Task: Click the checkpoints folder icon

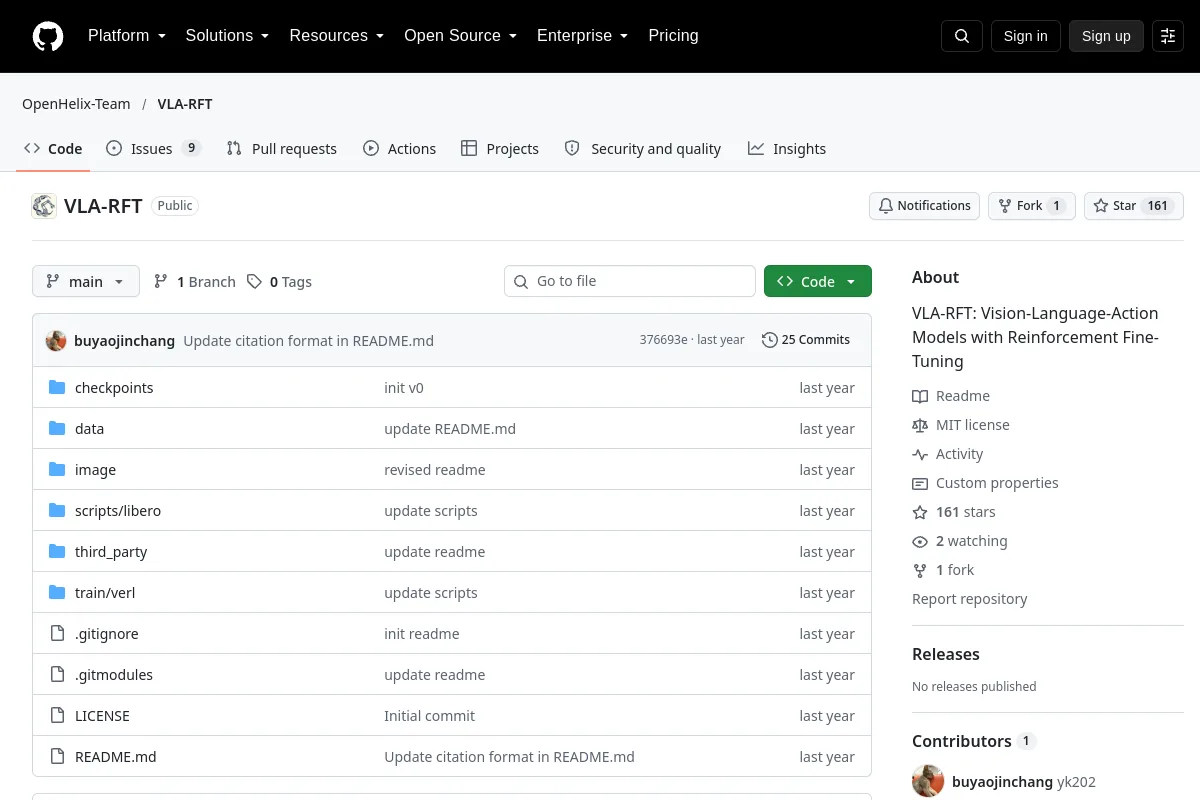Action: [57, 388]
